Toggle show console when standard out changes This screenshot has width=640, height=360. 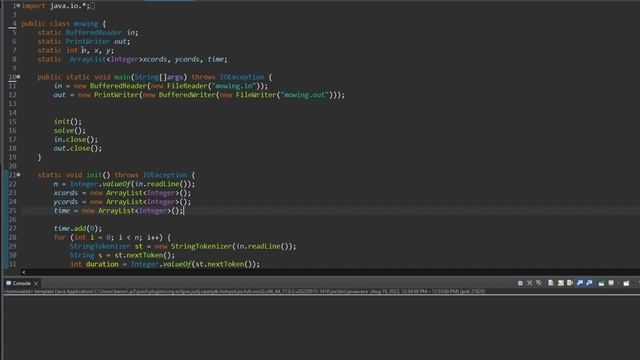tap(580, 283)
